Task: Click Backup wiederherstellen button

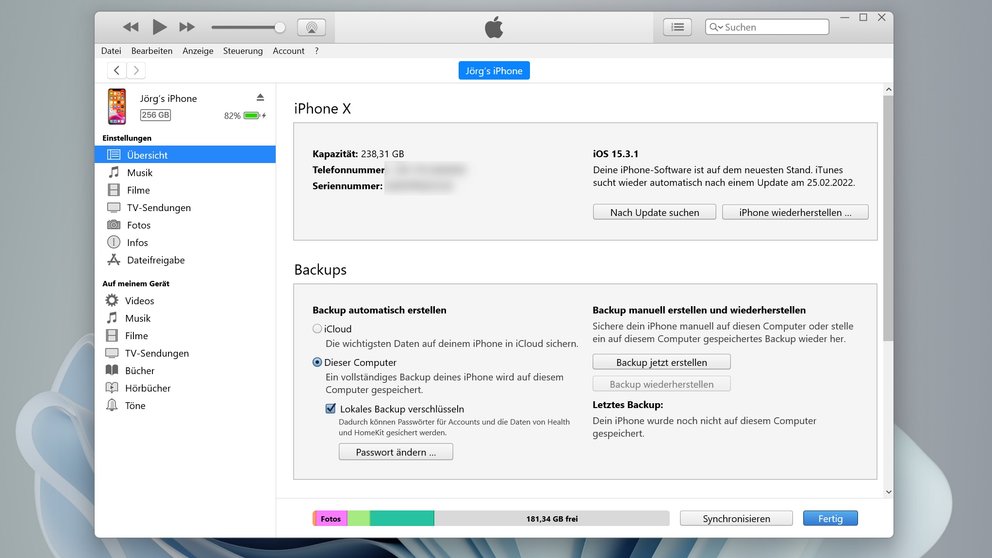Action: click(x=661, y=384)
